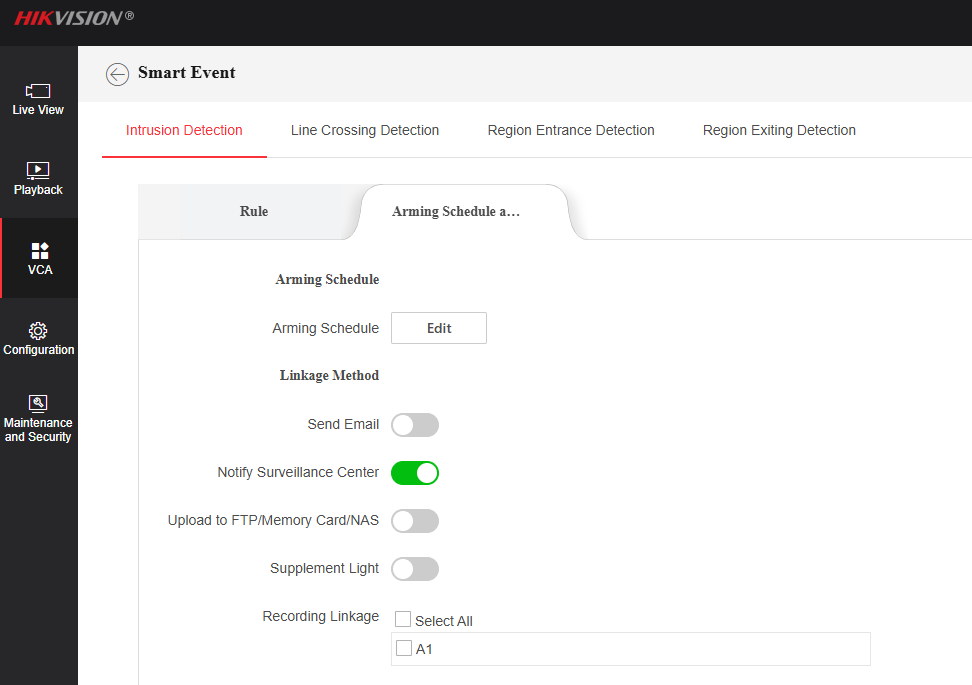Enable Upload to FTP/Memory Card/NAS
The width and height of the screenshot is (972, 685).
click(x=414, y=521)
